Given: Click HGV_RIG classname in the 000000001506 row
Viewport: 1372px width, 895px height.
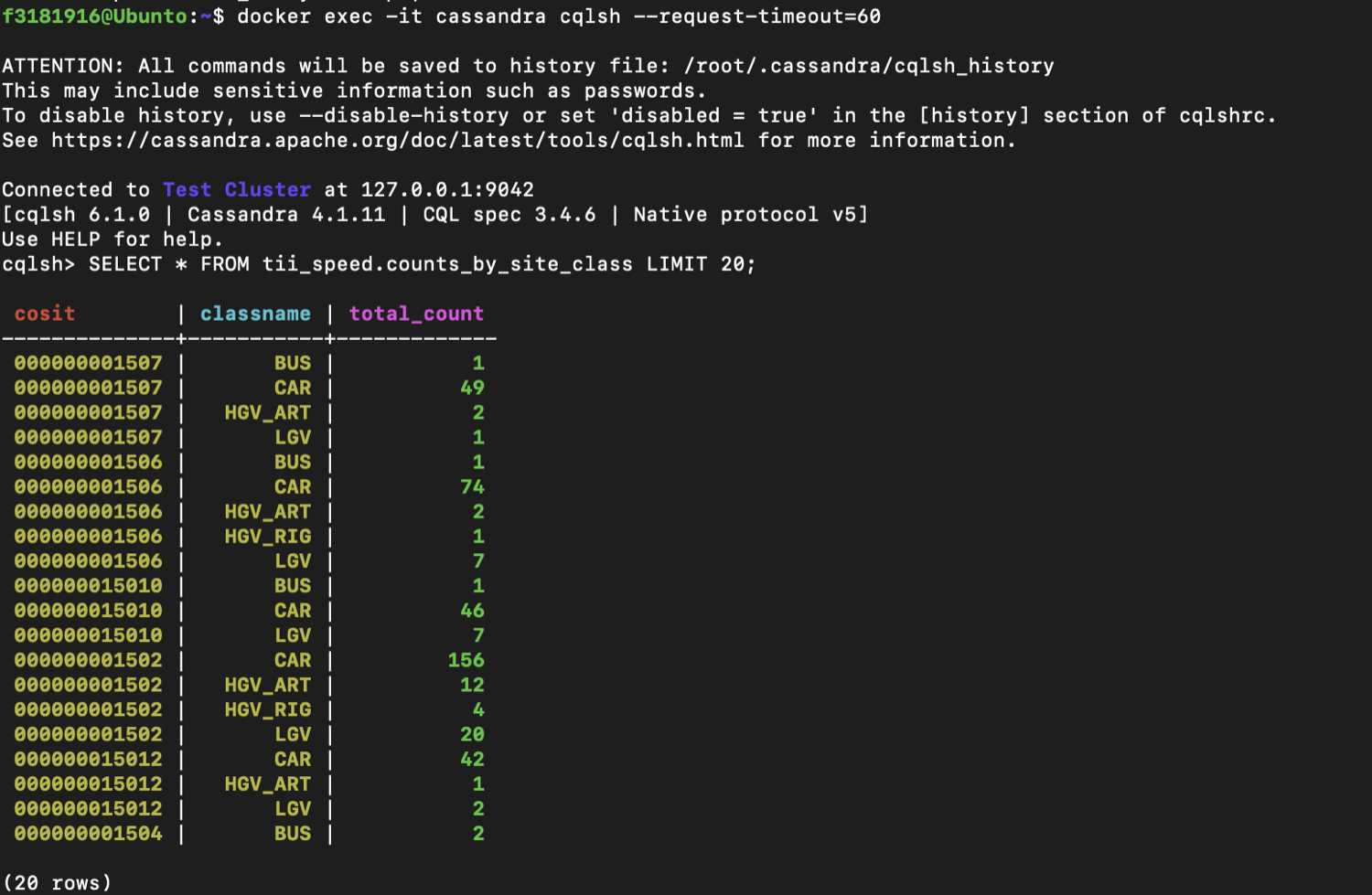Looking at the screenshot, I should (x=268, y=536).
